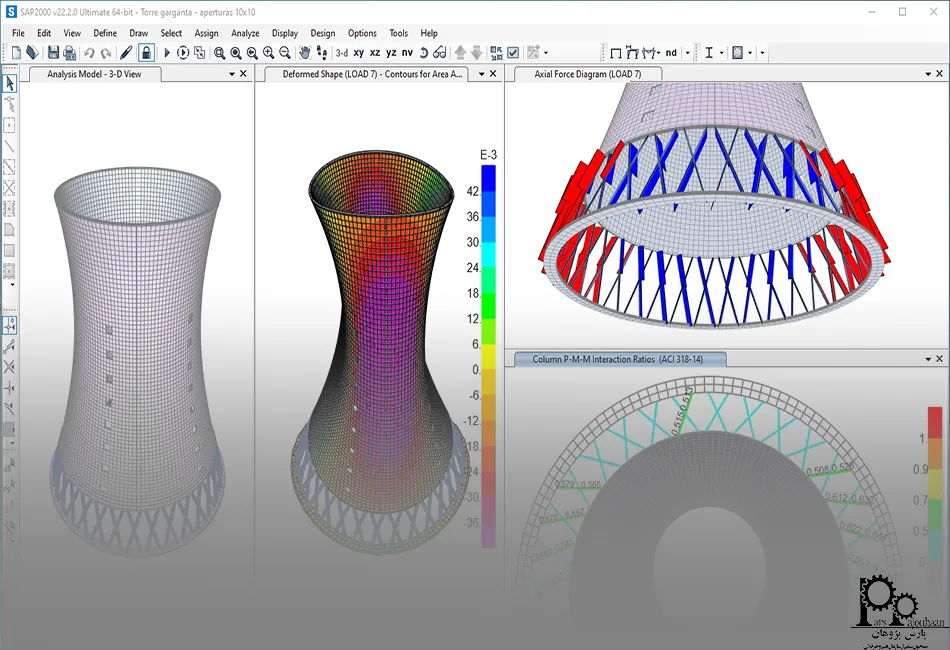
Task: Click the Run Analysis play icon
Action: pos(166,52)
